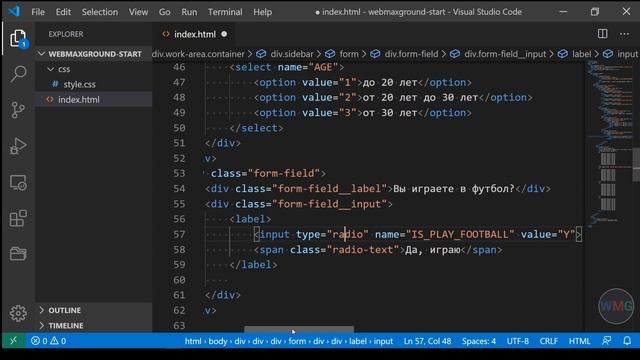Click line number 46 in gutter
640x360 pixels.
point(179,67)
